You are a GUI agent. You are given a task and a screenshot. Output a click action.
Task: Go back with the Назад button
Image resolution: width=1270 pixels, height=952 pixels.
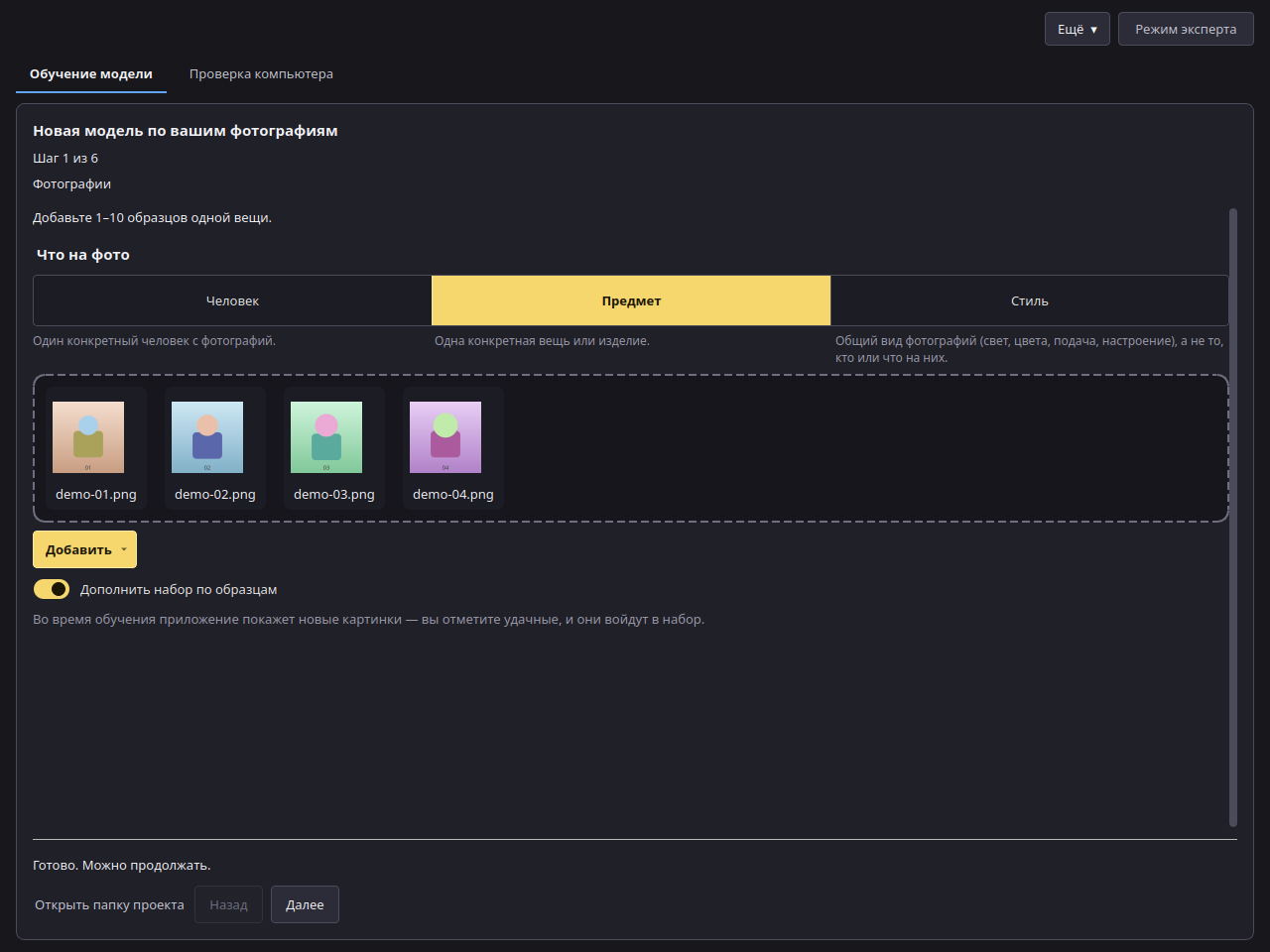coord(228,904)
